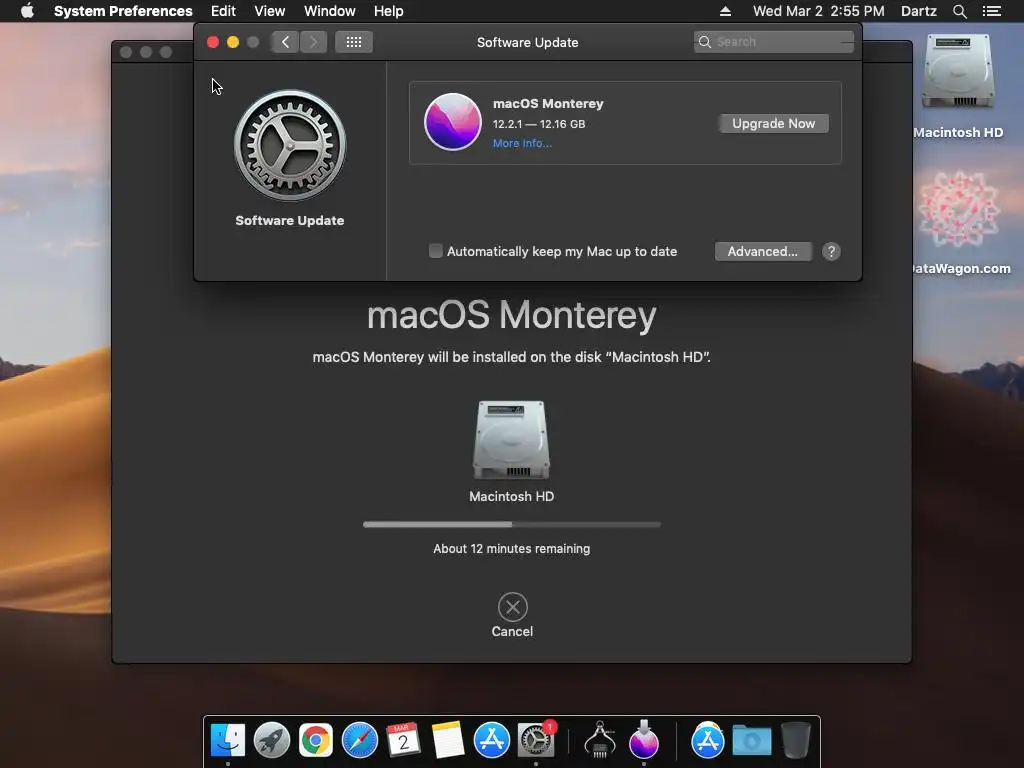Click Upgrade Now button
This screenshot has width=1024, height=768.
pyautogui.click(x=773, y=123)
